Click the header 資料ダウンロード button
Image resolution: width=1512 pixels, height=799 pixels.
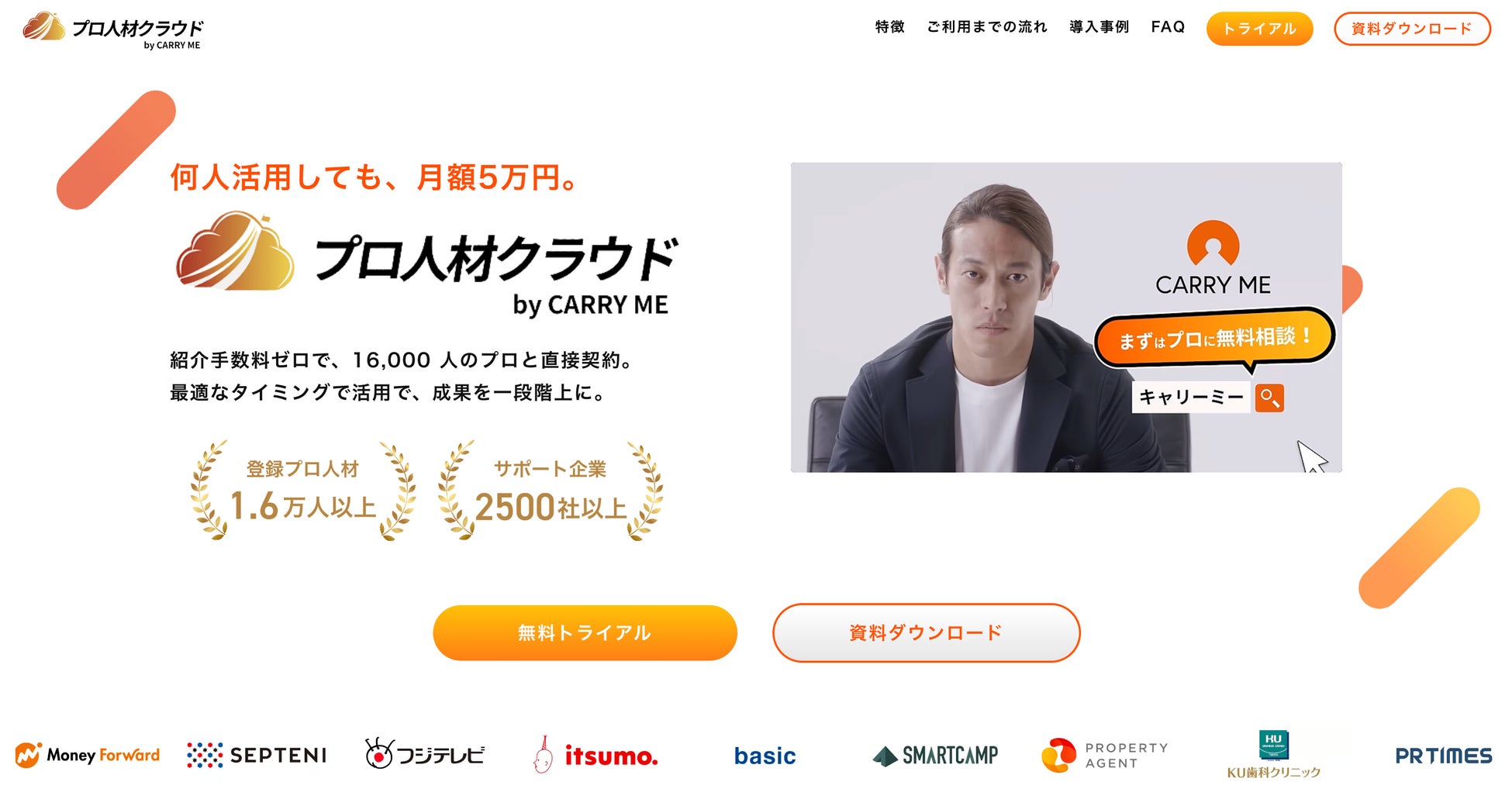click(1412, 29)
